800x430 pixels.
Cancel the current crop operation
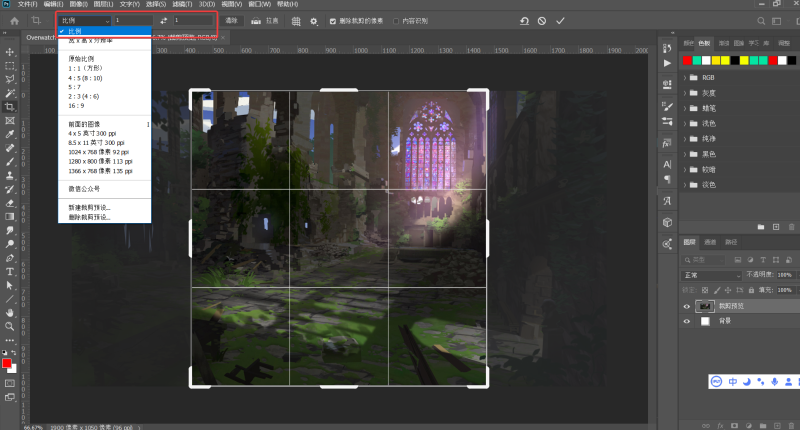click(542, 21)
